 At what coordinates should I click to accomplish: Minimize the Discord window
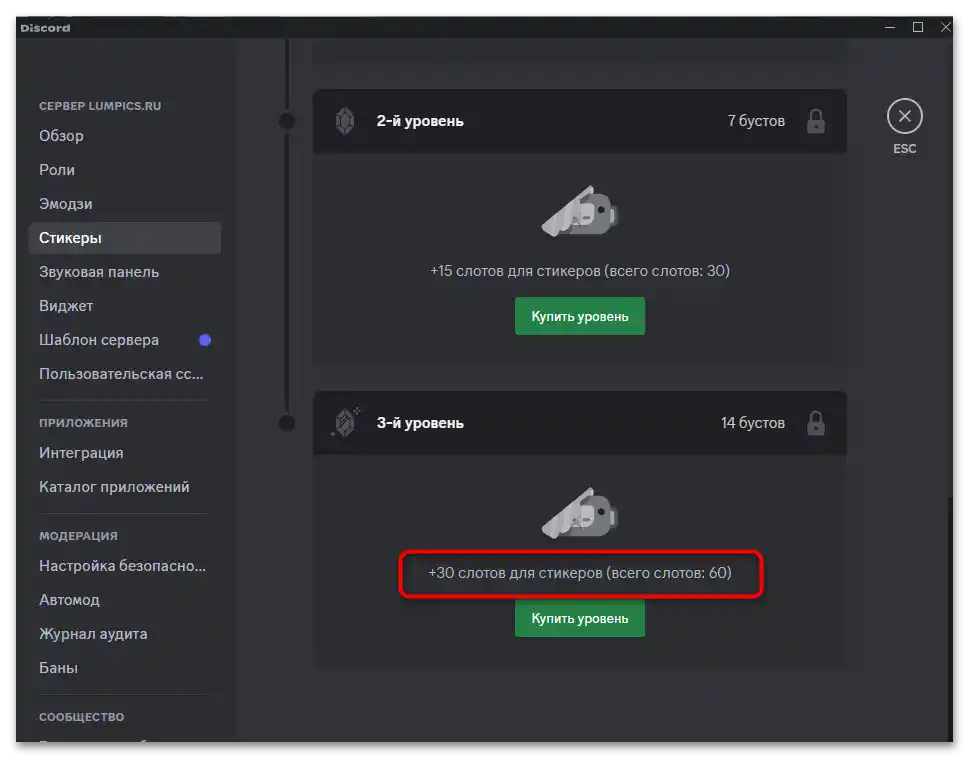tap(890, 27)
